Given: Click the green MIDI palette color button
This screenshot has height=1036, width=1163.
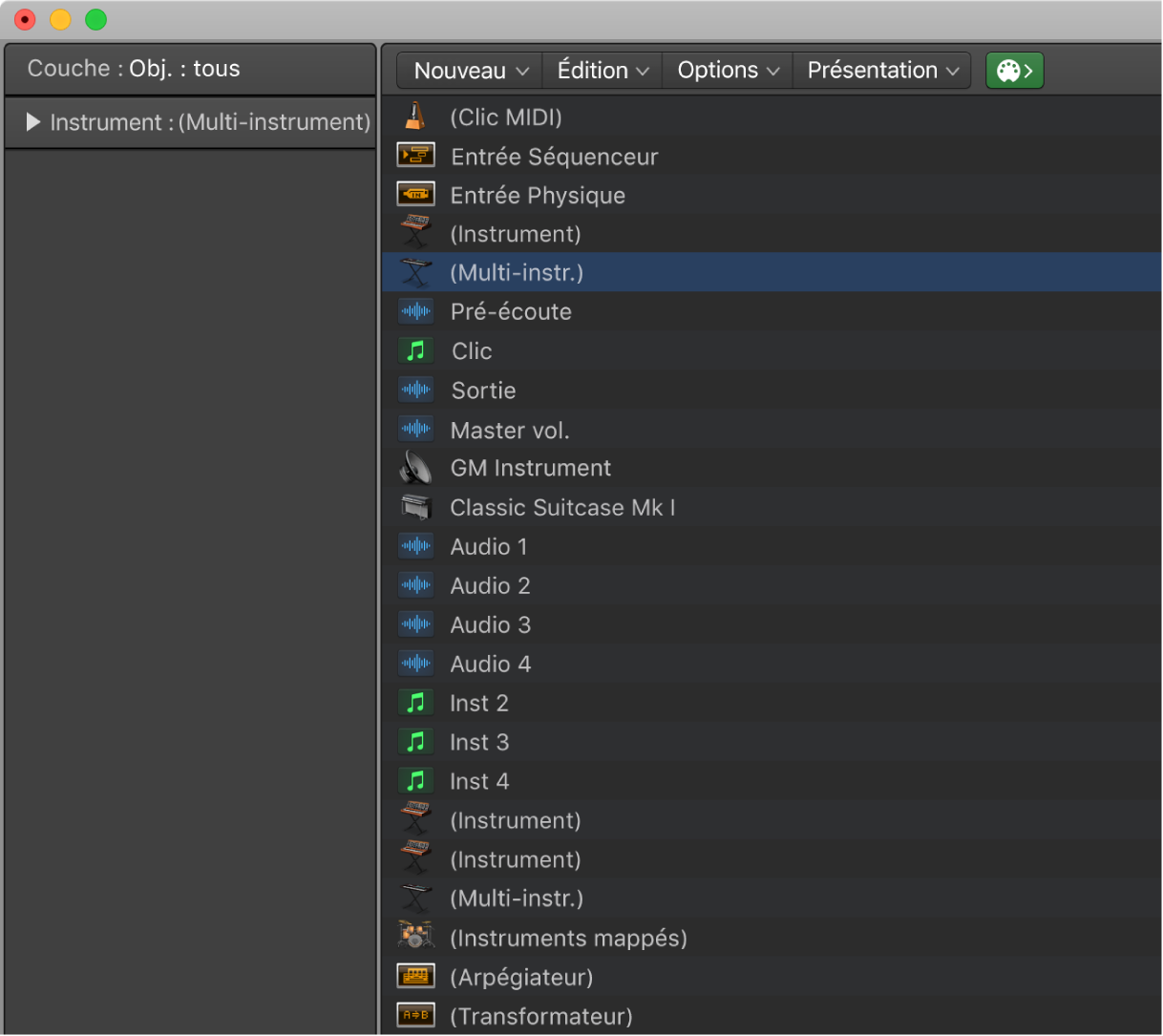Looking at the screenshot, I should [x=1014, y=71].
